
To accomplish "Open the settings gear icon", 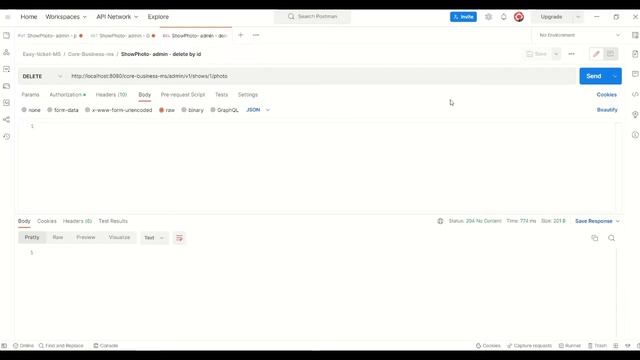I will tap(488, 17).
